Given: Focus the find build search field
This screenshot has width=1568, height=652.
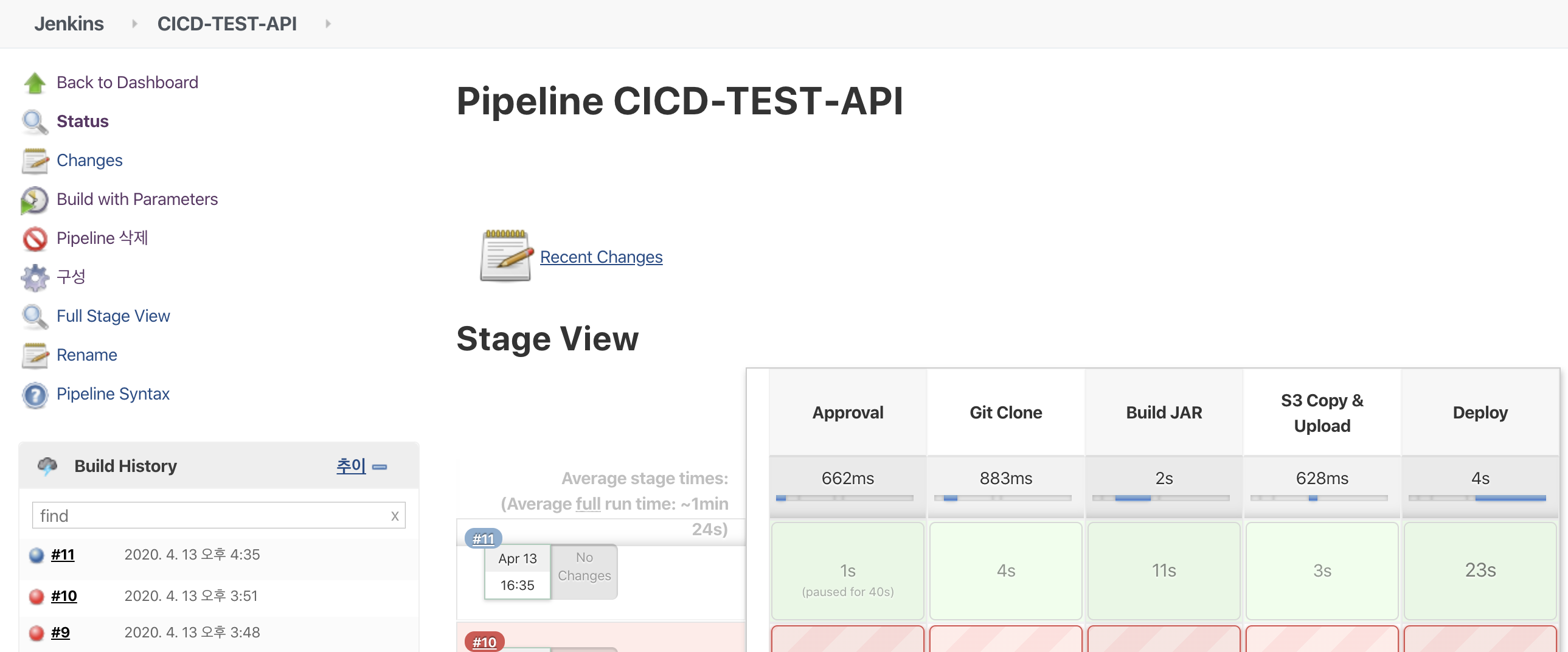Looking at the screenshot, I should (x=218, y=516).
